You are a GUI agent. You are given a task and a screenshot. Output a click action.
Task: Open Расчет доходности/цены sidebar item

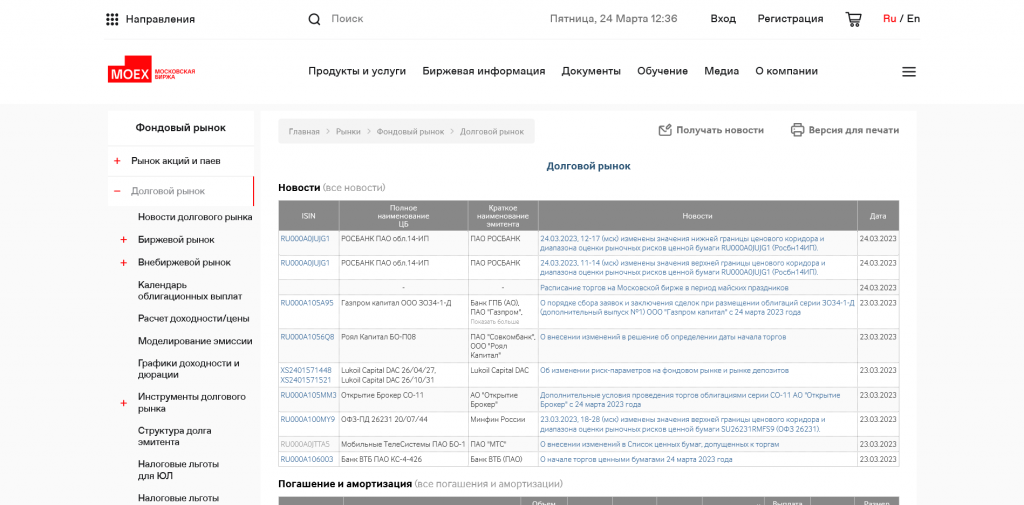(x=193, y=319)
